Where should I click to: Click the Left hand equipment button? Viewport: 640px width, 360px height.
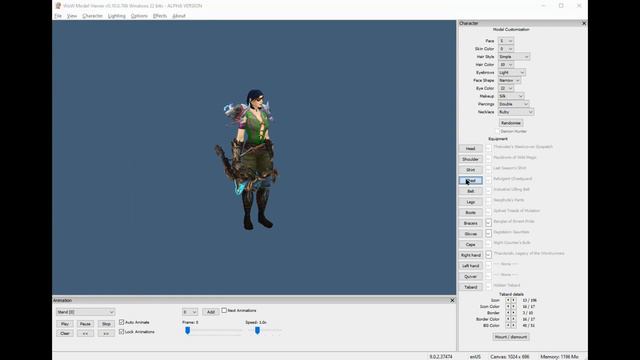point(471,266)
